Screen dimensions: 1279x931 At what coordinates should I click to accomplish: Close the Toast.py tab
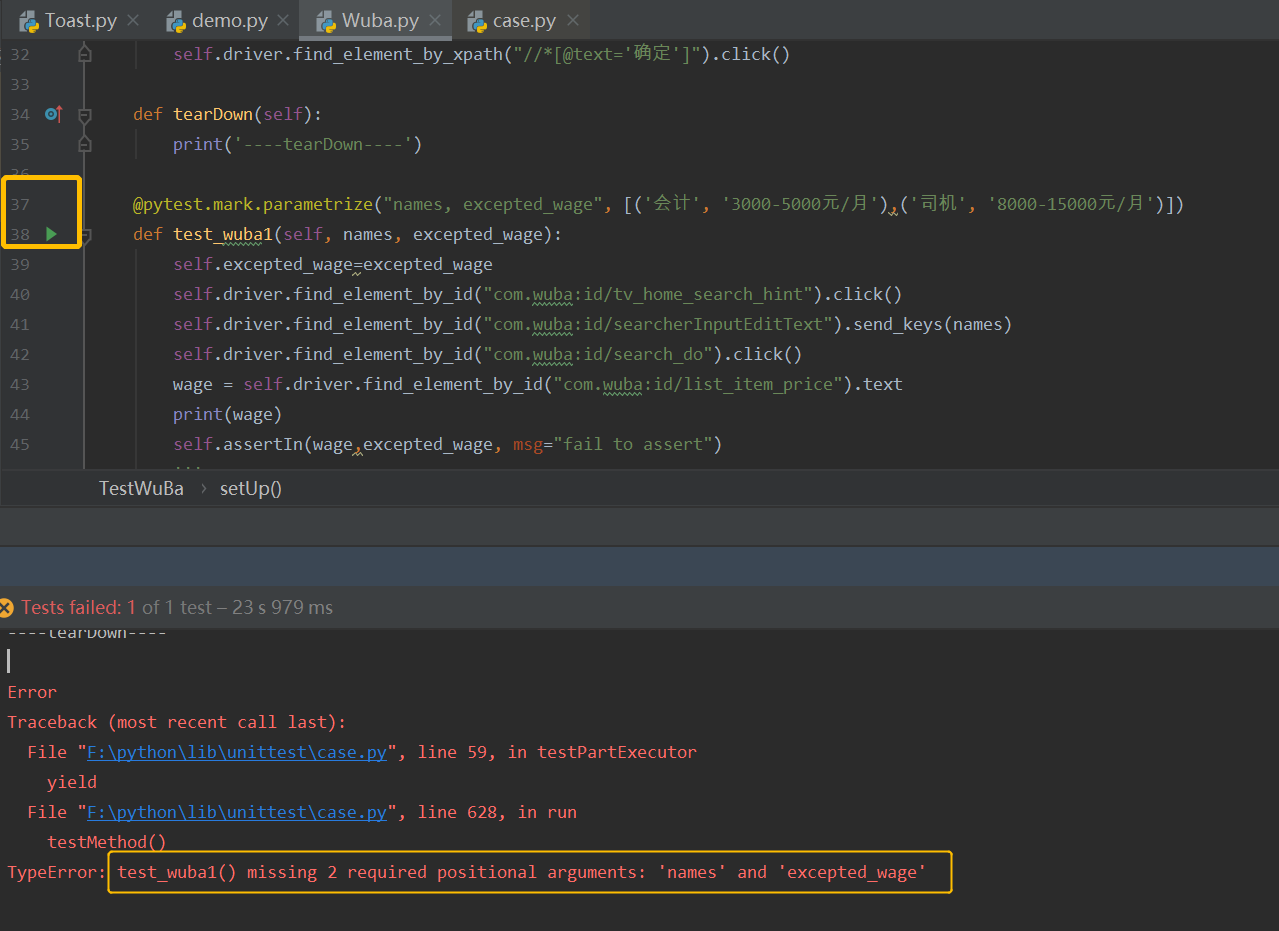click(132, 20)
